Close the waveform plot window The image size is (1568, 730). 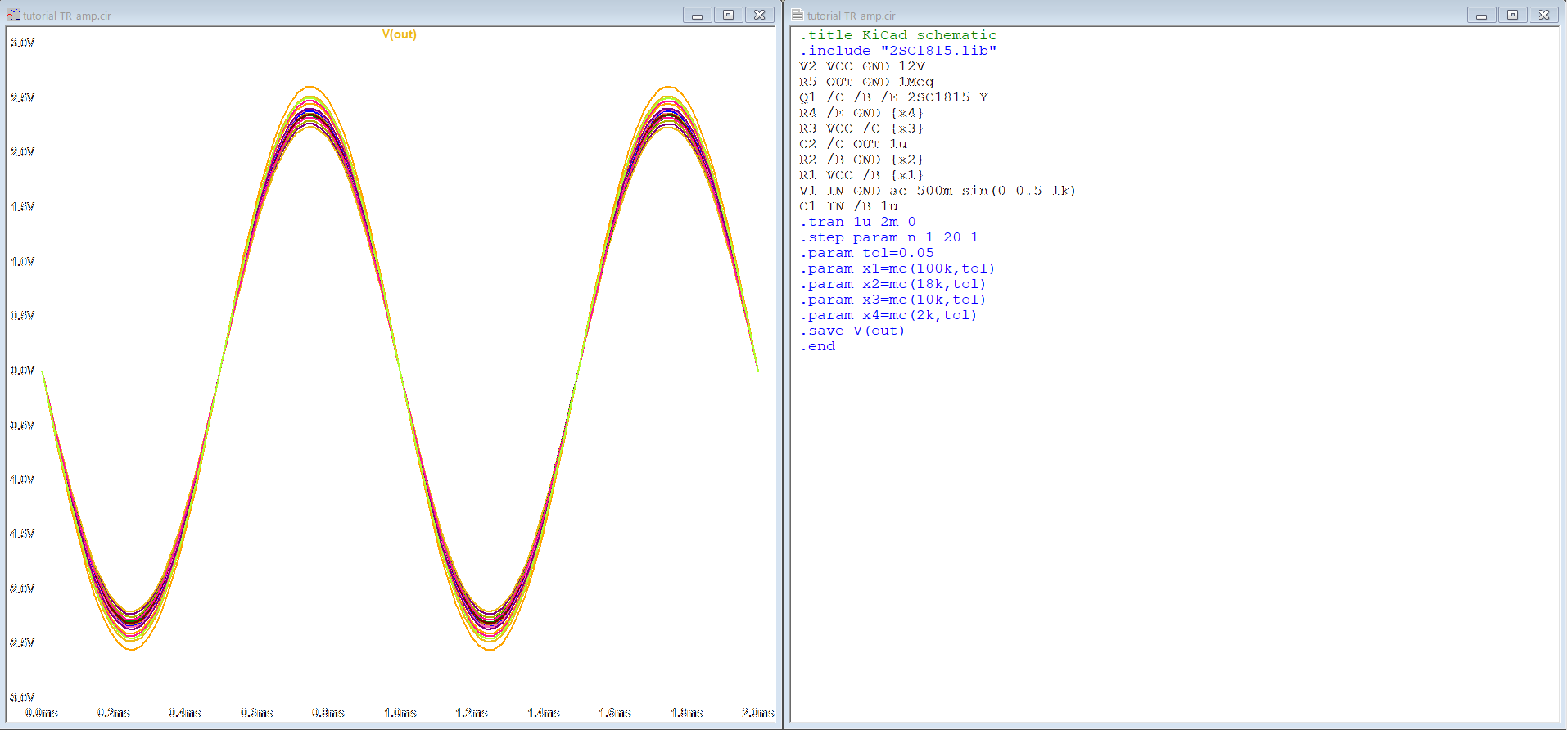click(759, 15)
